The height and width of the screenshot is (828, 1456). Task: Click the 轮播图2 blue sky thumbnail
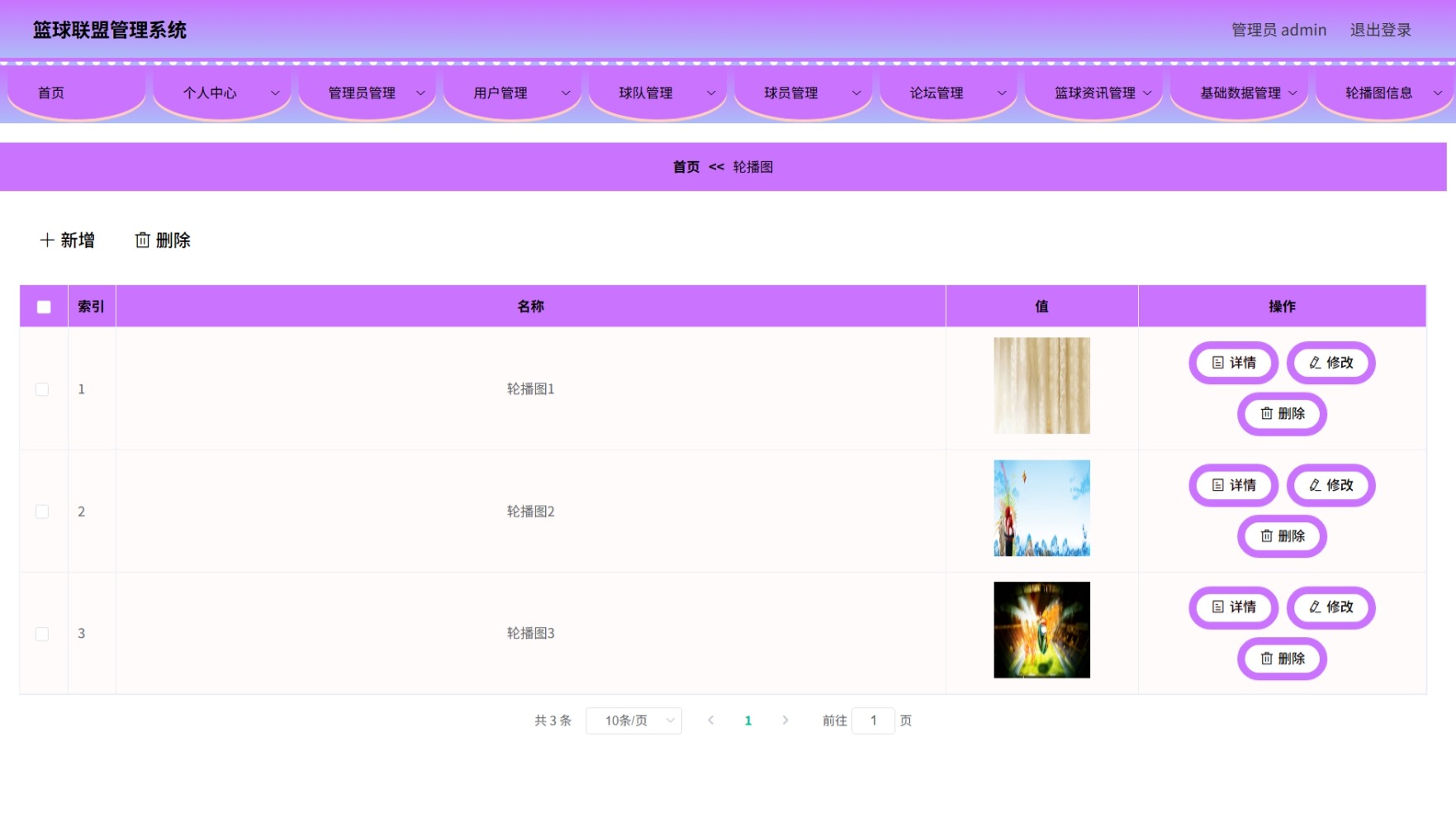(1042, 508)
